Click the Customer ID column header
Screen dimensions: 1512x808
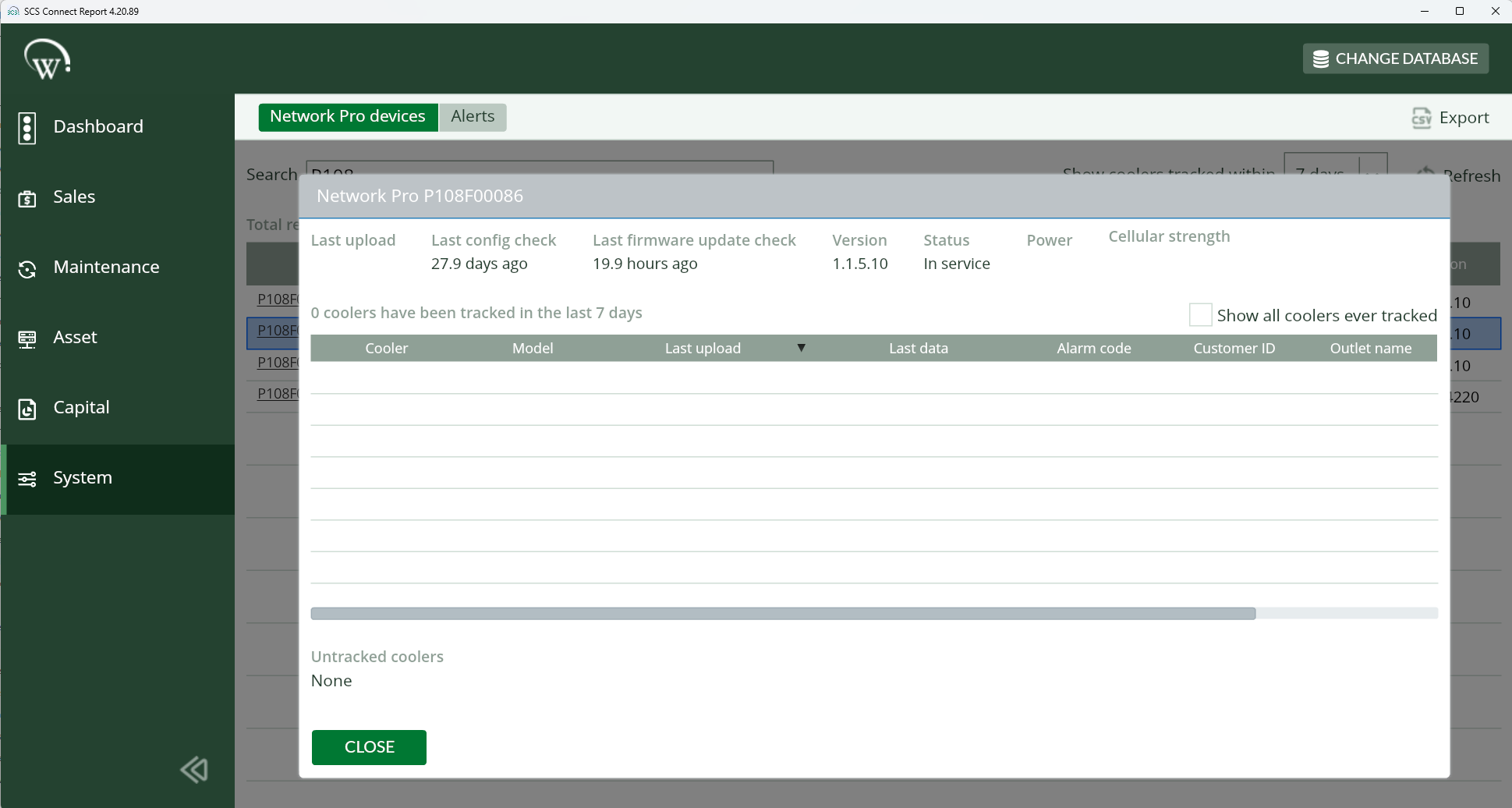pos(1234,349)
